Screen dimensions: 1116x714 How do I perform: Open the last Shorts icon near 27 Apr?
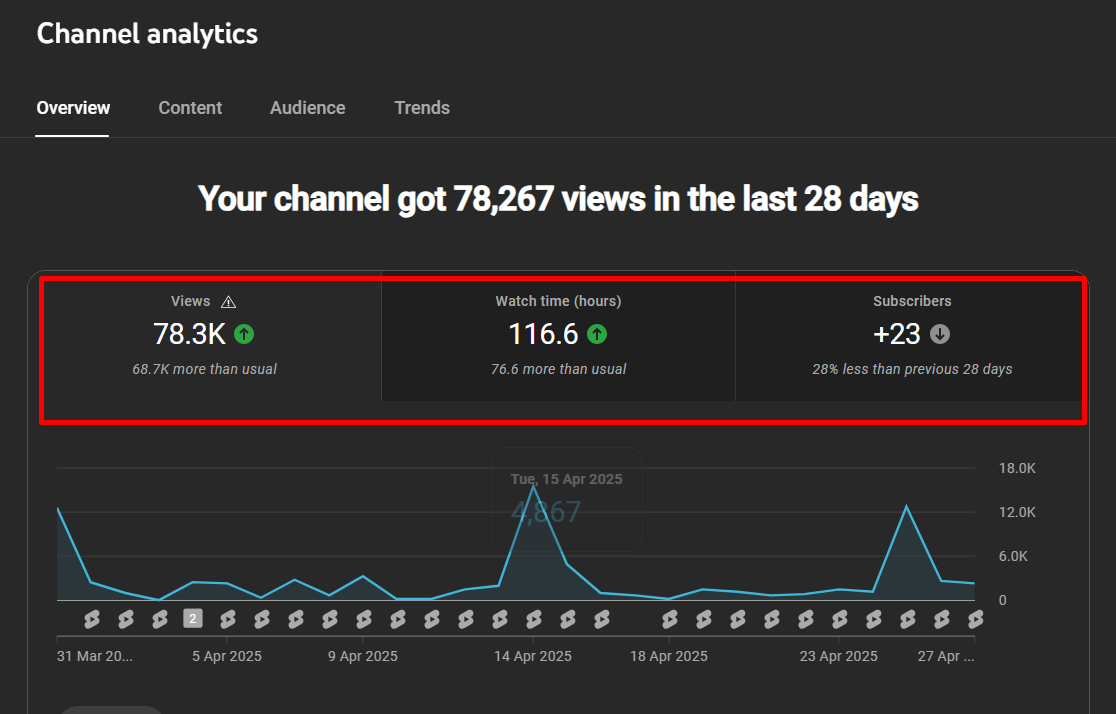coord(975,619)
